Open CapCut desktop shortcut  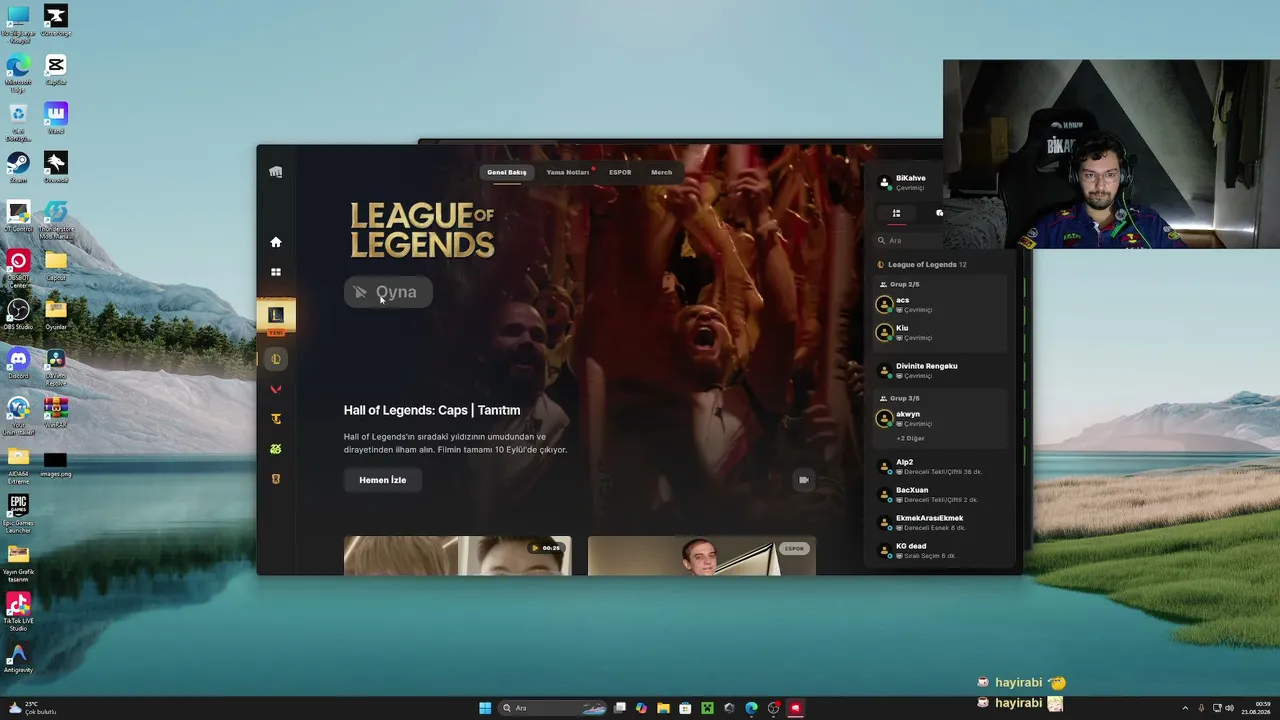56,69
